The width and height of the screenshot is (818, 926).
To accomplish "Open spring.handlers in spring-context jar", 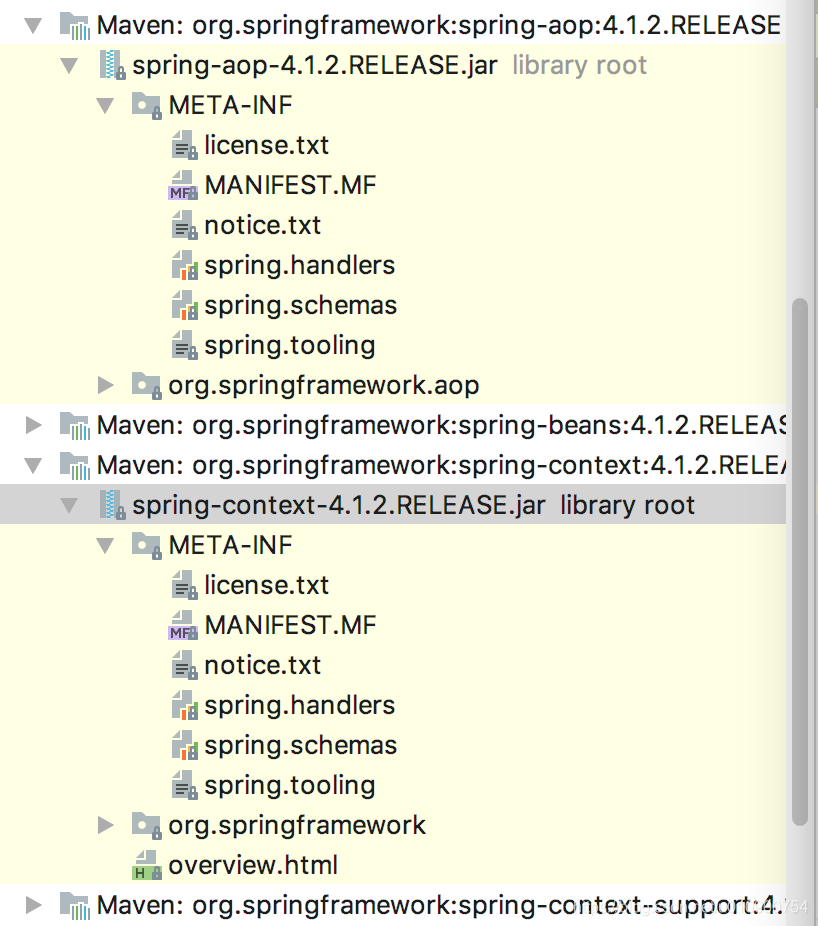I will pyautogui.click(x=299, y=706).
